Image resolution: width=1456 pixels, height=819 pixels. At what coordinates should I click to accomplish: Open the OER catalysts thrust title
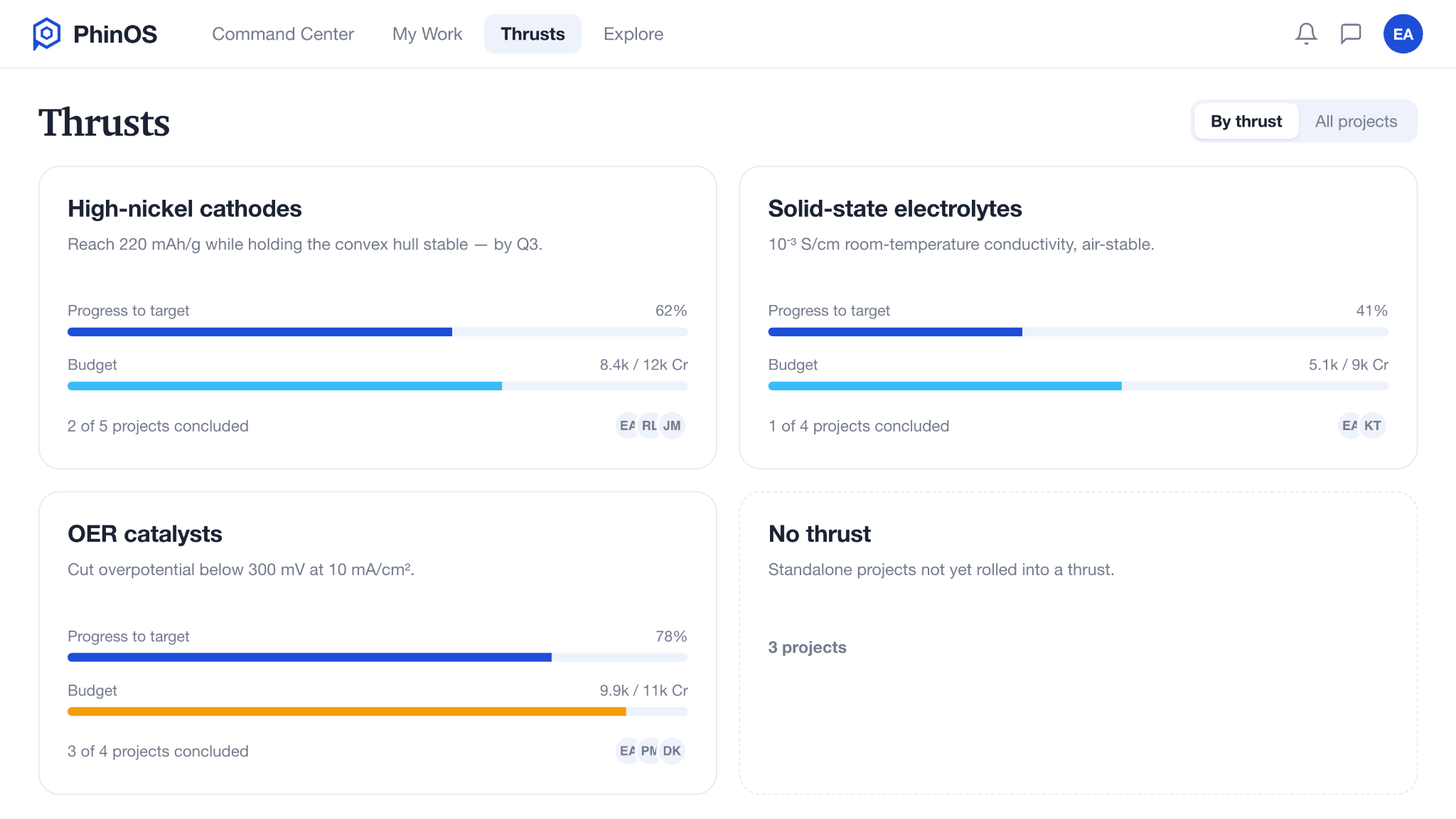click(x=145, y=534)
